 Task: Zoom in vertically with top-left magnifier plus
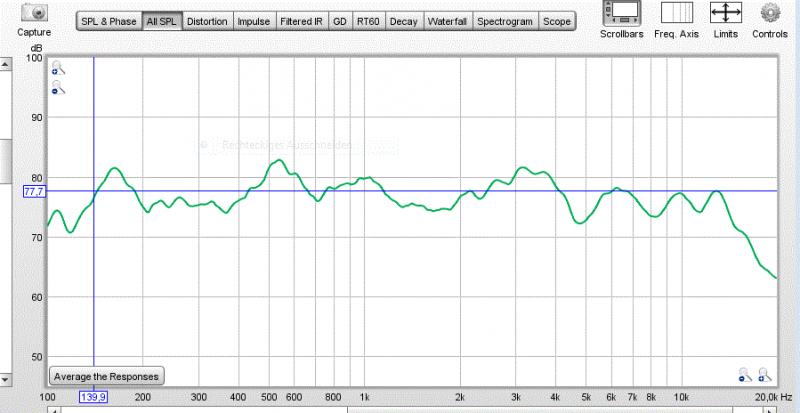[58, 67]
